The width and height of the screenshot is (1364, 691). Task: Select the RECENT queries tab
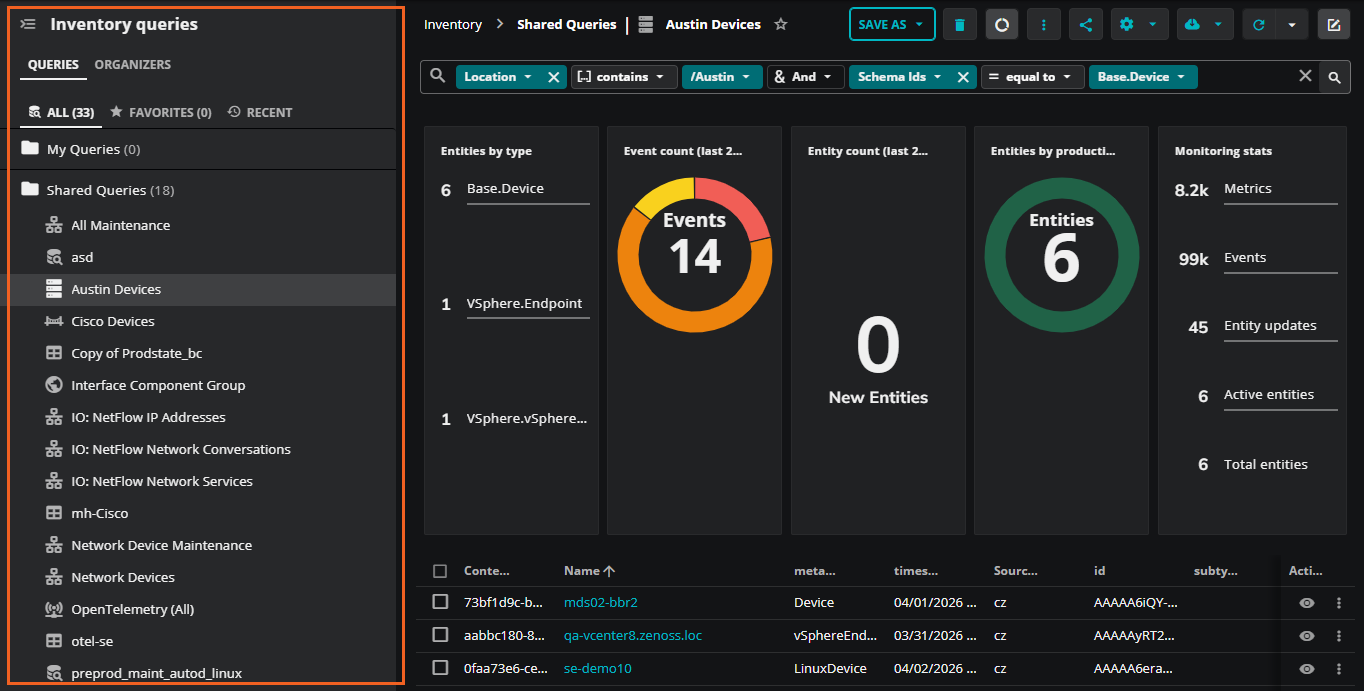tap(260, 113)
